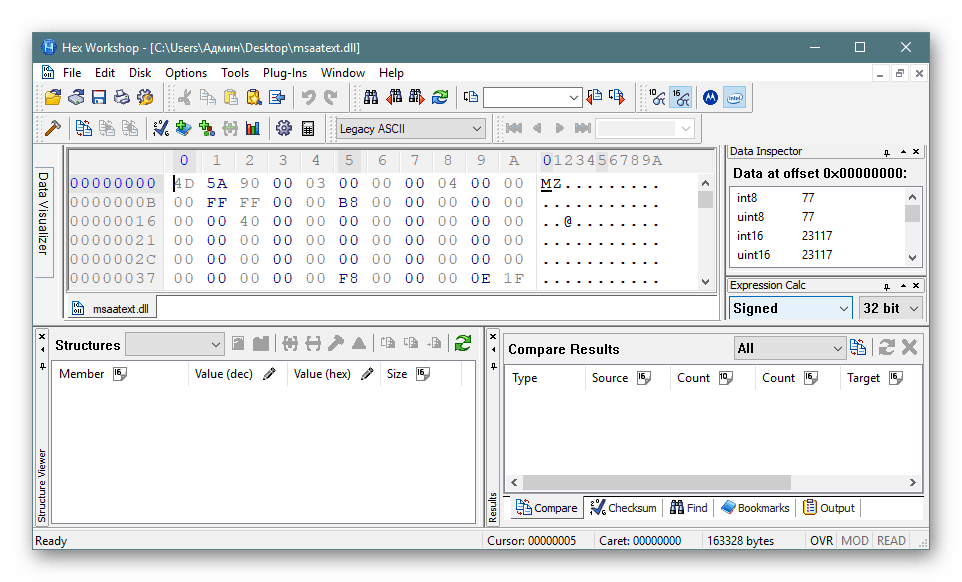The height and width of the screenshot is (582, 962).
Task: Toggle decimal offset view (10 glasses)
Action: pos(657,97)
